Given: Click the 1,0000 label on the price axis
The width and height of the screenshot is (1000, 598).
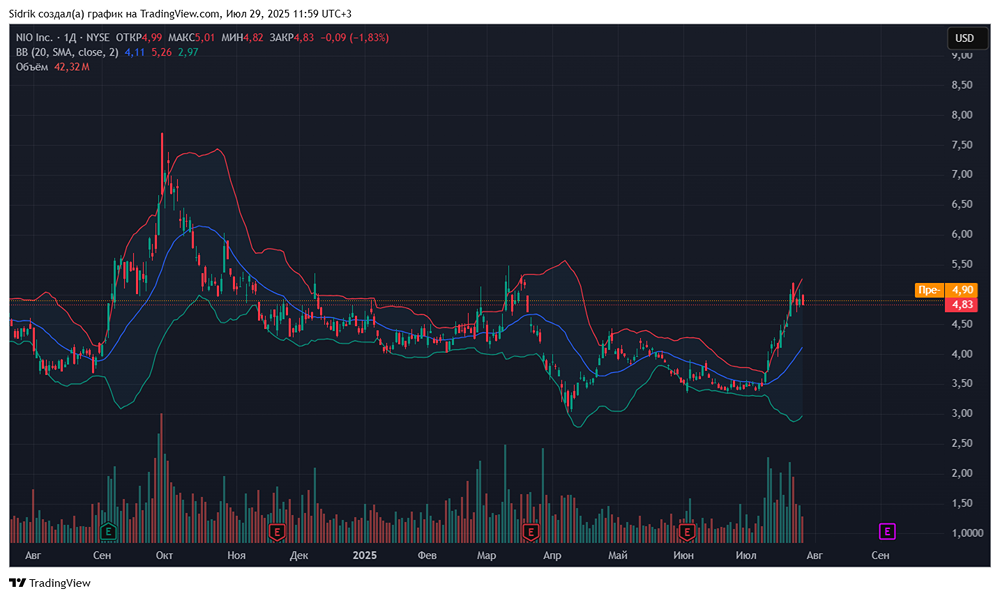Looking at the screenshot, I should [967, 533].
